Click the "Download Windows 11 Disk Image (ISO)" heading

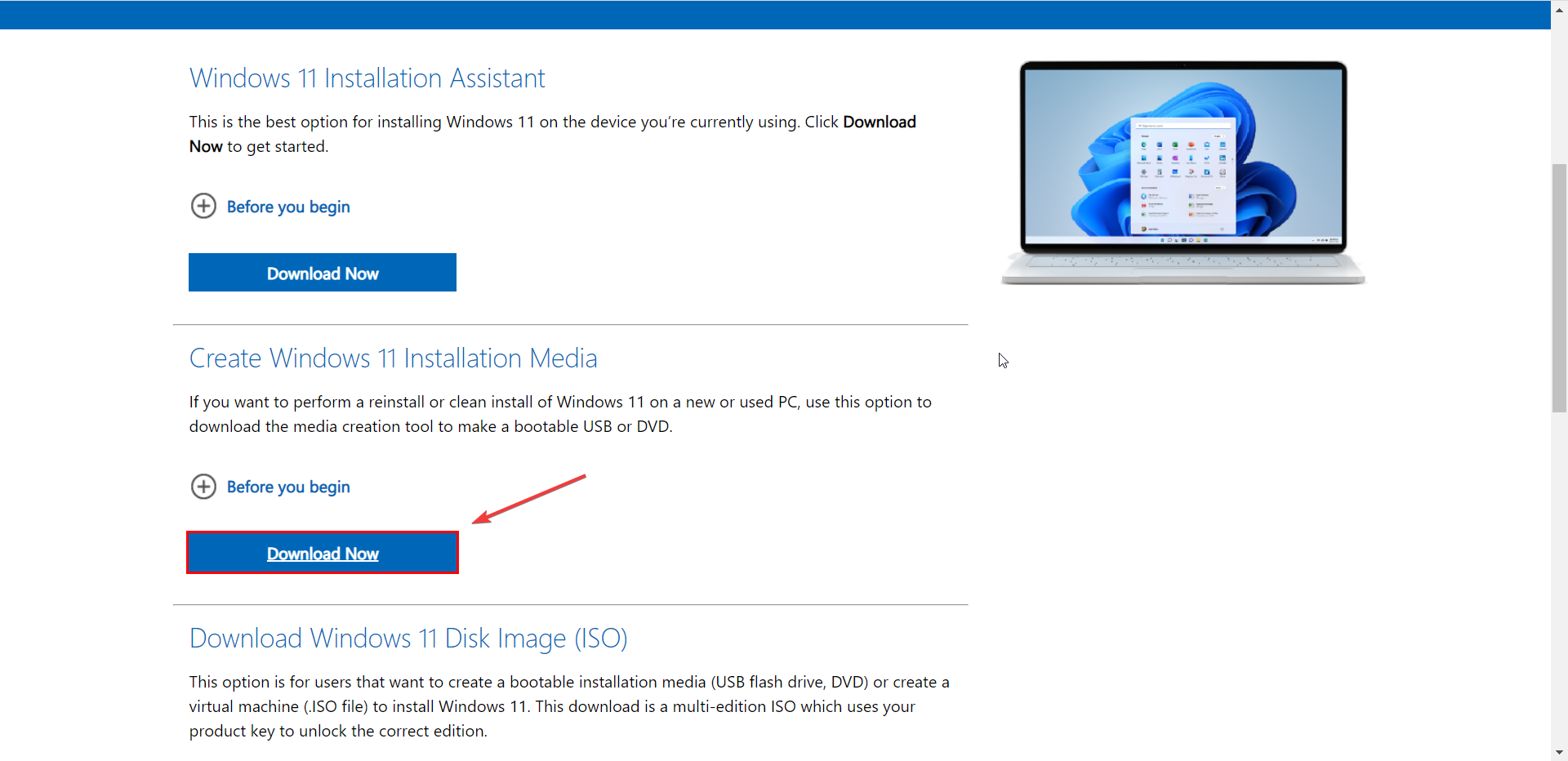coord(408,638)
